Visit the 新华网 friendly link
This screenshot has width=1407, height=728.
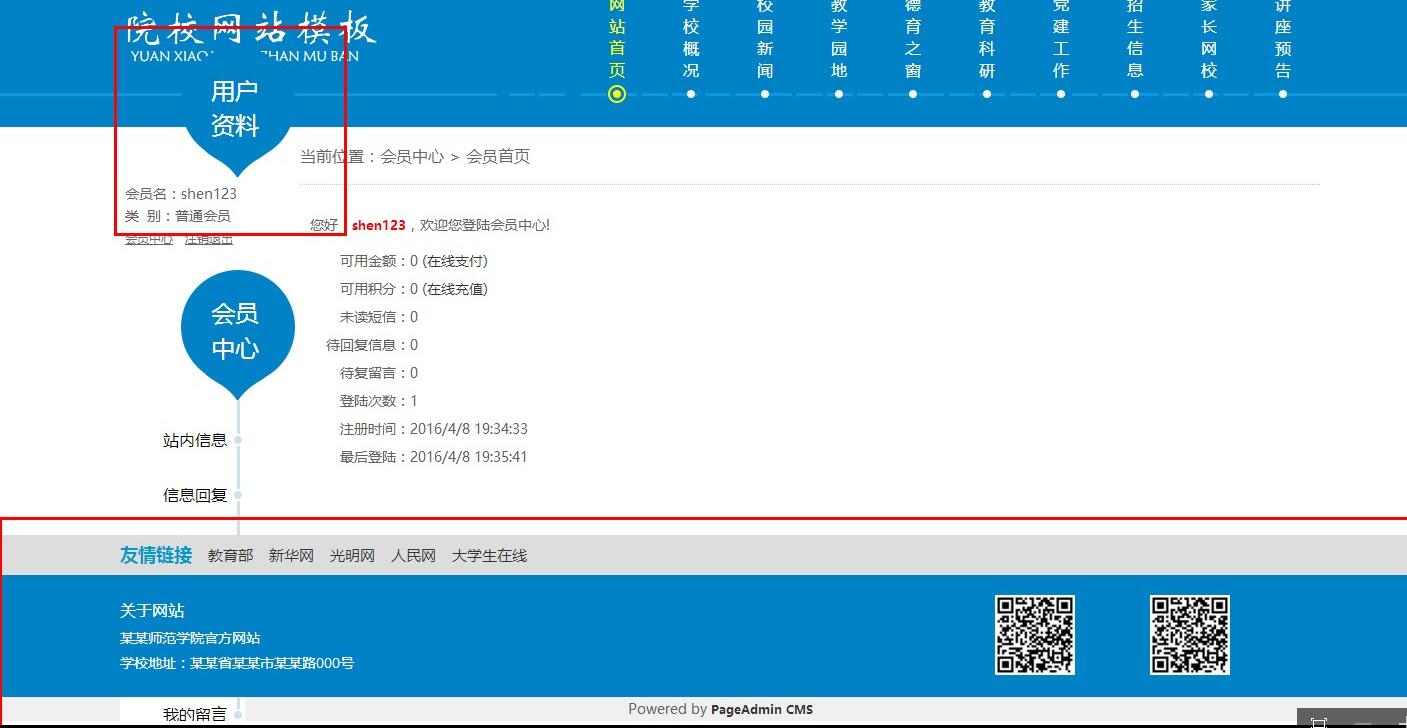(x=291, y=556)
